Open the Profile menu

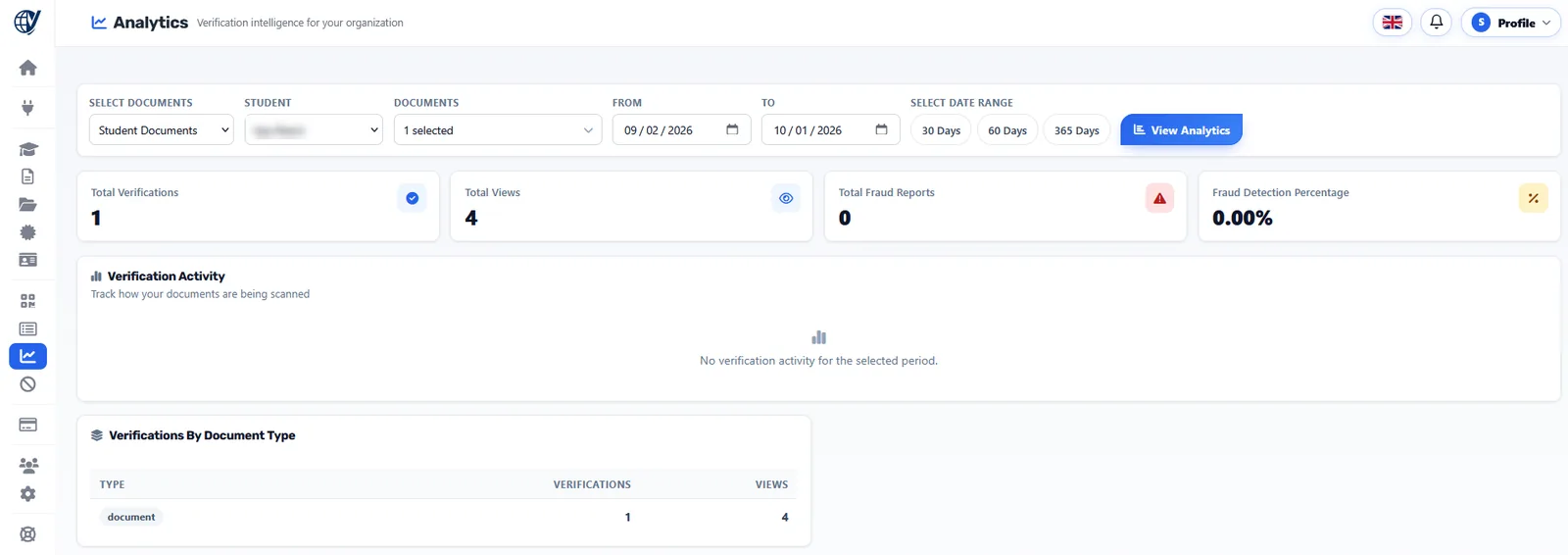click(1510, 23)
